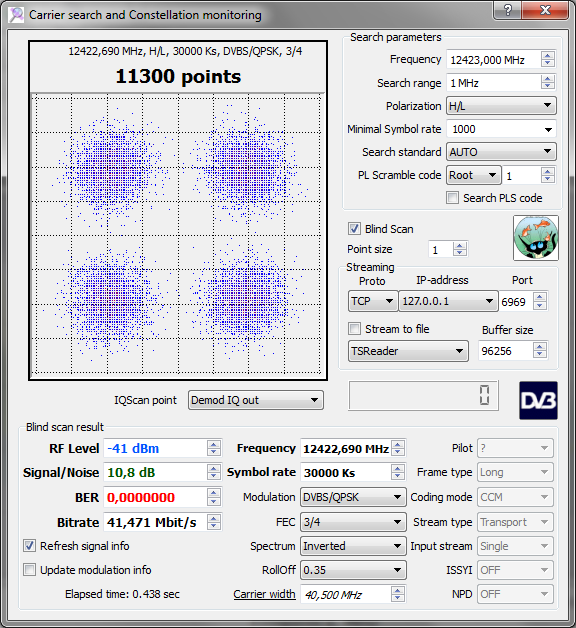
Task: Click the RF Level spinner arrows
Action: click(x=214, y=448)
